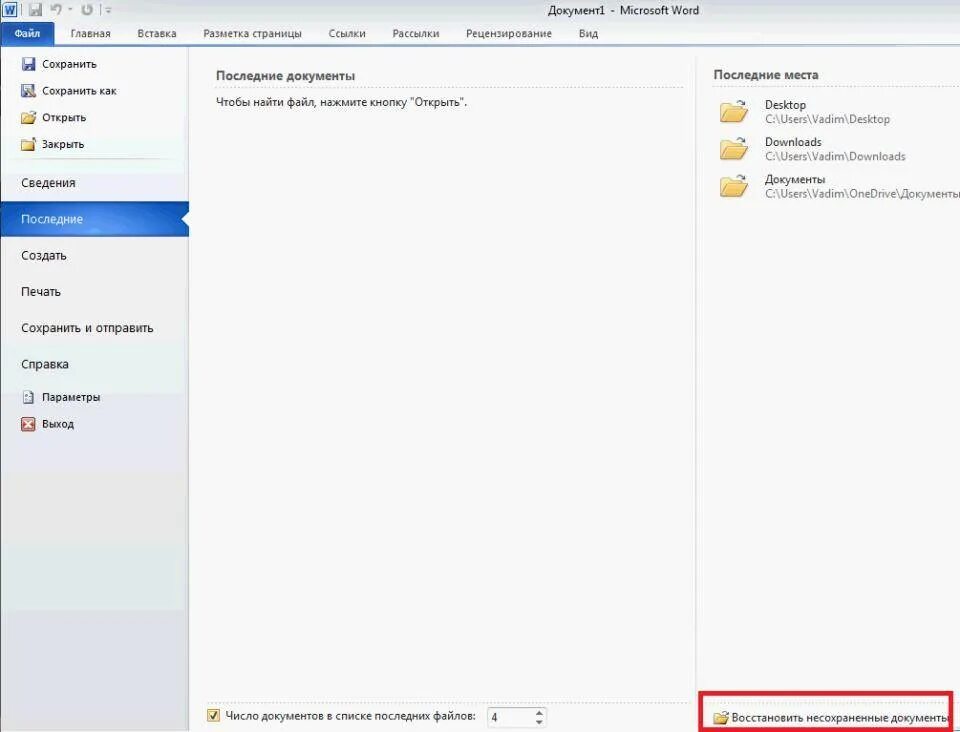This screenshot has height=732, width=960.
Task: Click the hint text about the Открыть button
Action: [x=341, y=102]
